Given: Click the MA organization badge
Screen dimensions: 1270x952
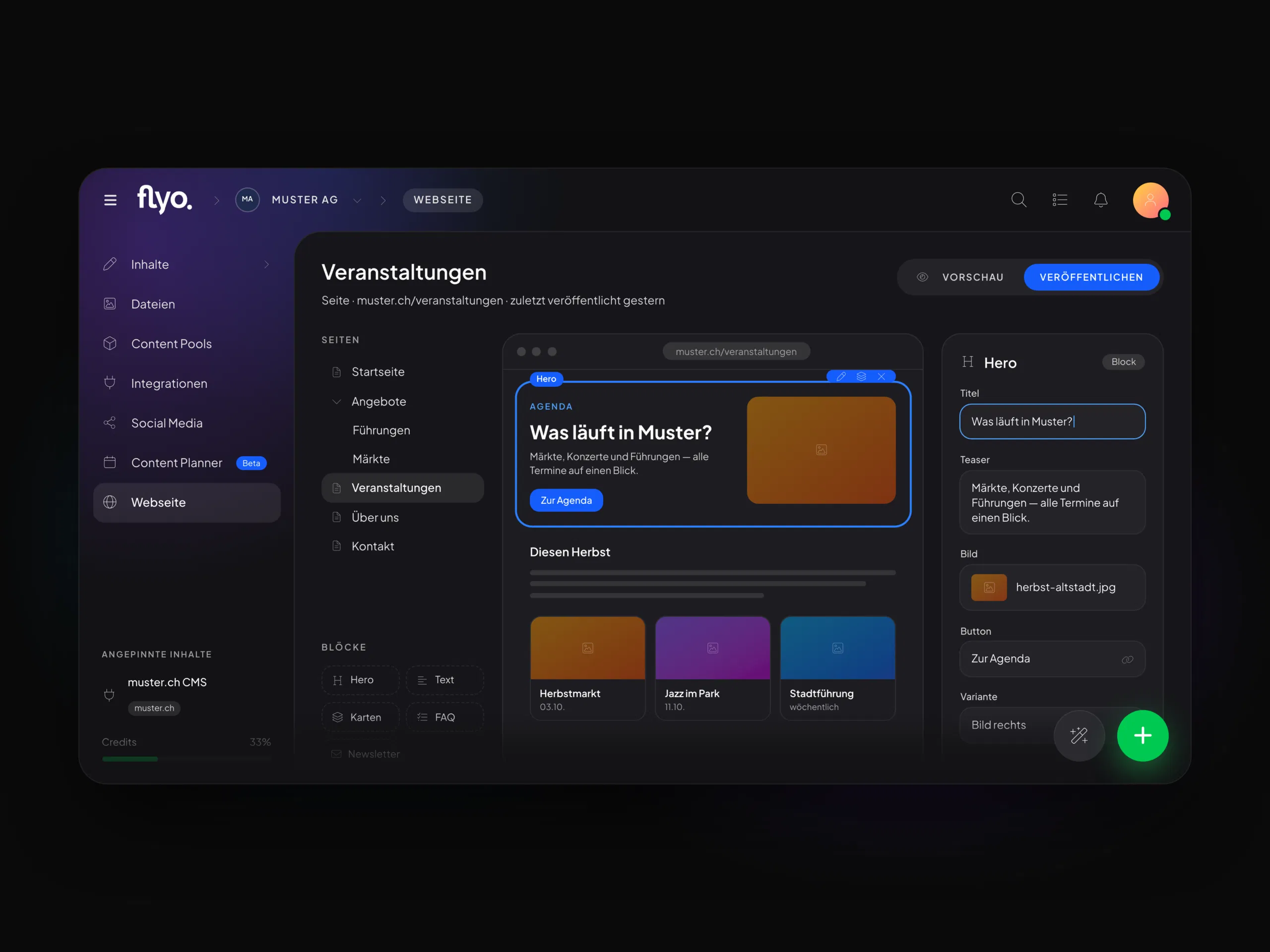Looking at the screenshot, I should tap(248, 200).
